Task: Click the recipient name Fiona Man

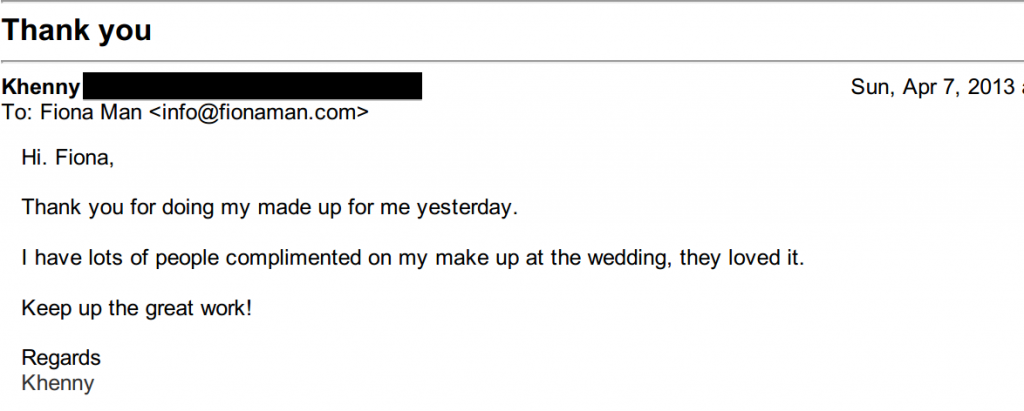Action: pyautogui.click(x=91, y=112)
